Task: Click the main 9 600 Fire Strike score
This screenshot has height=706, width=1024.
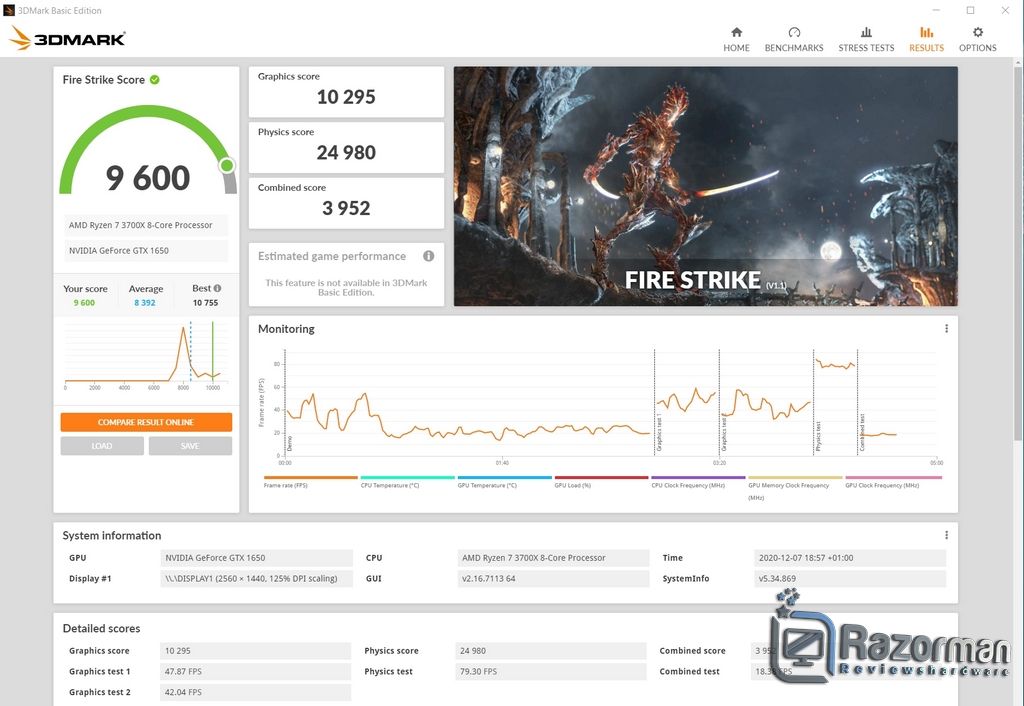Action: click(148, 178)
